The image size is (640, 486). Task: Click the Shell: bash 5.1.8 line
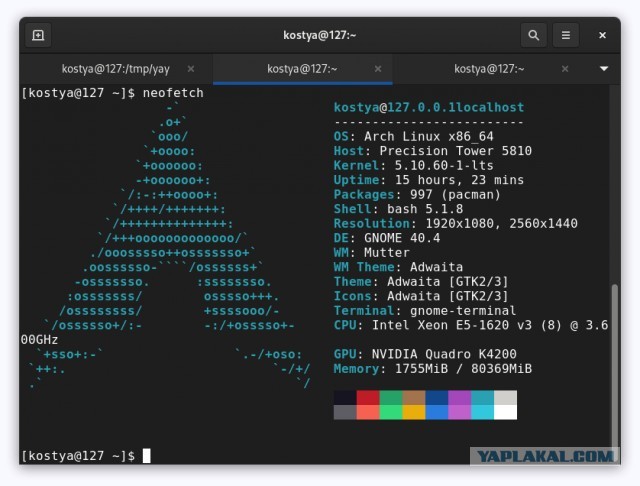[x=398, y=209]
